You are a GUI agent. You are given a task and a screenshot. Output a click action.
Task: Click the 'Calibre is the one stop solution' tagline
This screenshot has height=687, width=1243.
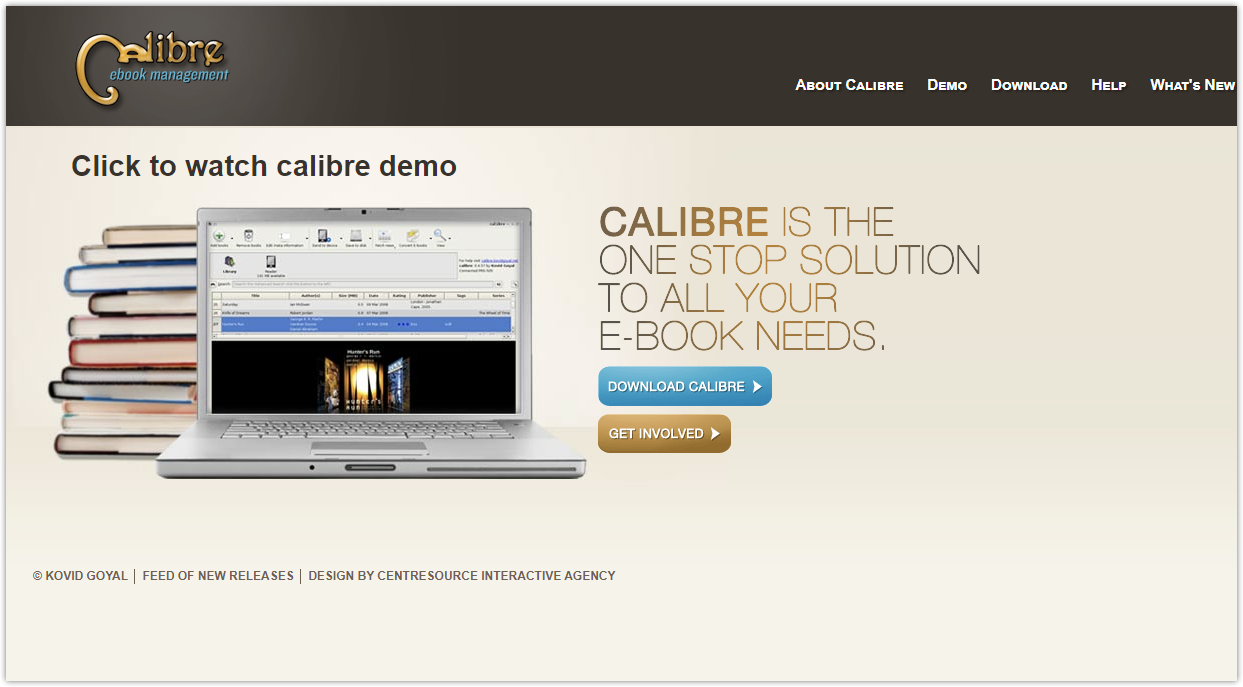789,278
